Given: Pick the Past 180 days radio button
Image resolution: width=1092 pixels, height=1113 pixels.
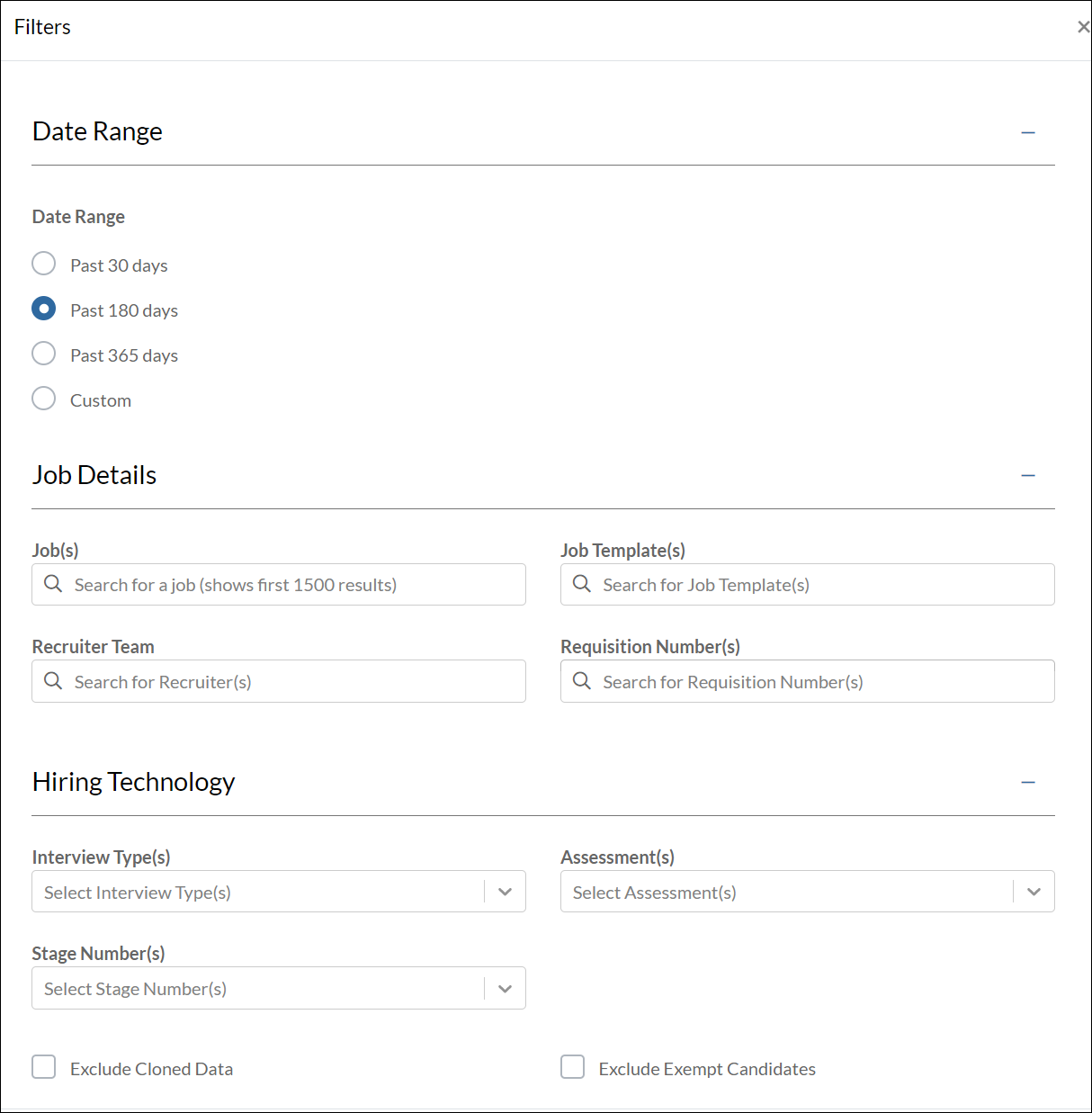Looking at the screenshot, I should [44, 309].
